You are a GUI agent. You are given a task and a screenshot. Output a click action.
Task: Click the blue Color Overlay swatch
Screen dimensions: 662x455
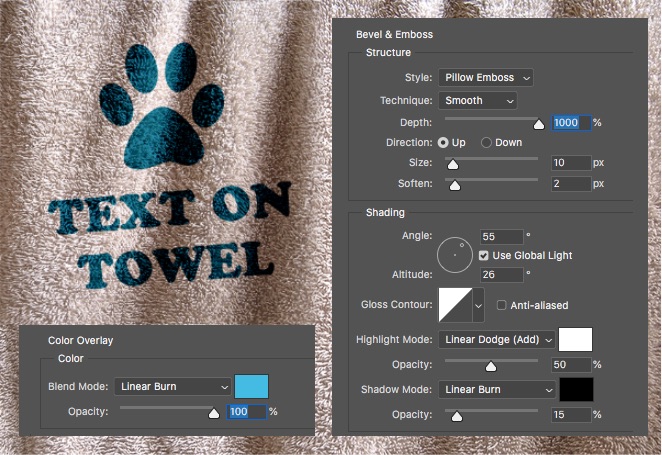tap(251, 386)
